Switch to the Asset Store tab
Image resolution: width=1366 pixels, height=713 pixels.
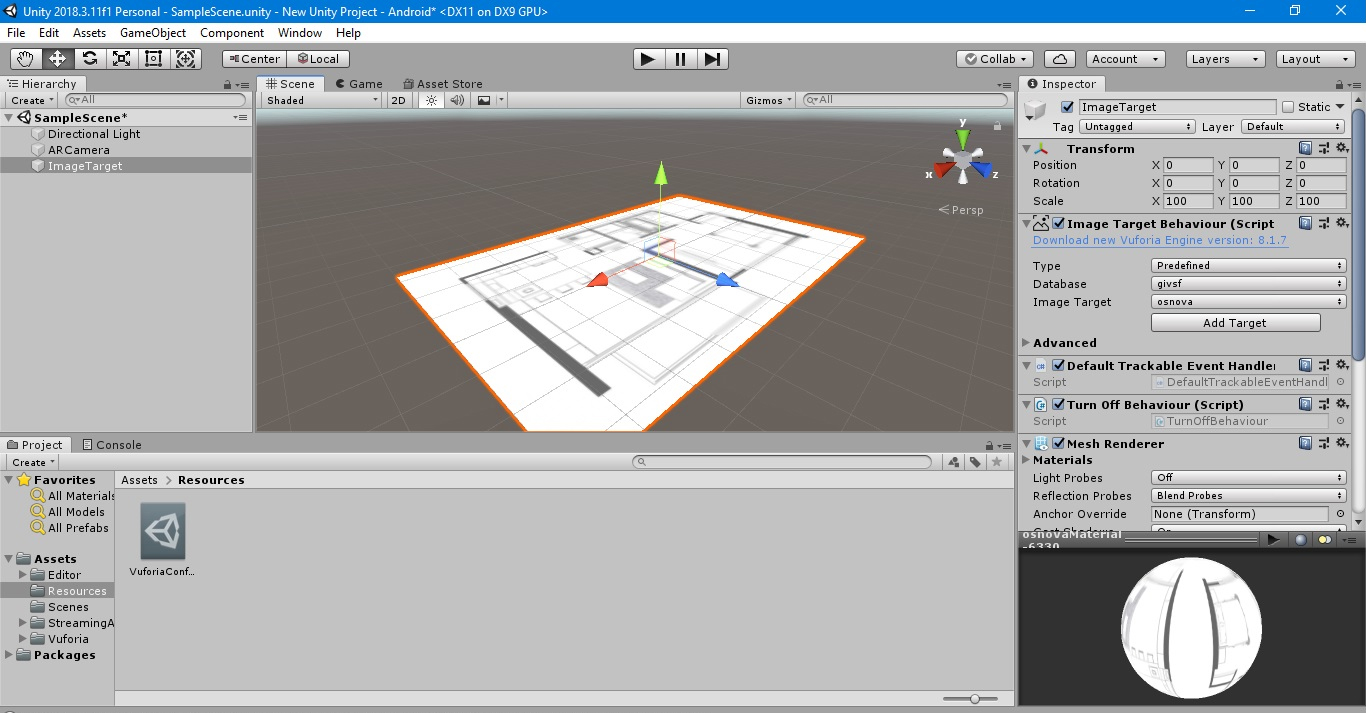pos(442,84)
